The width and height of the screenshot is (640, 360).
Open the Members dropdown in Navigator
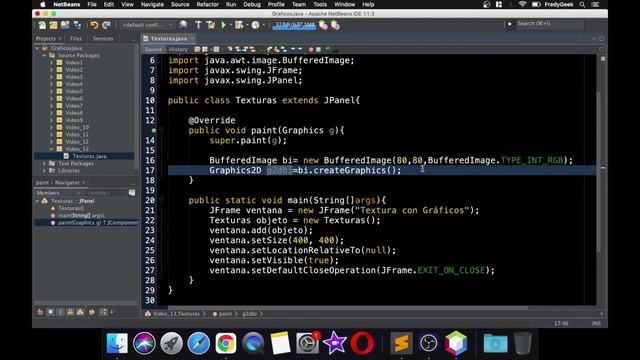58,193
